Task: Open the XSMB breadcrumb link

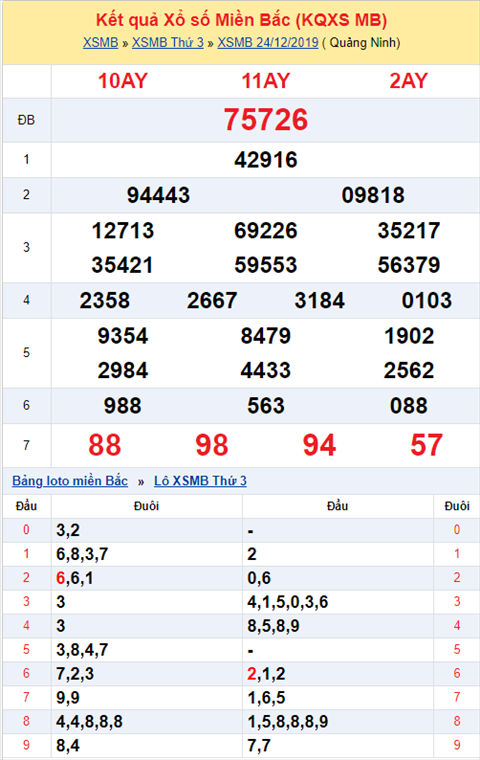Action: pos(100,43)
